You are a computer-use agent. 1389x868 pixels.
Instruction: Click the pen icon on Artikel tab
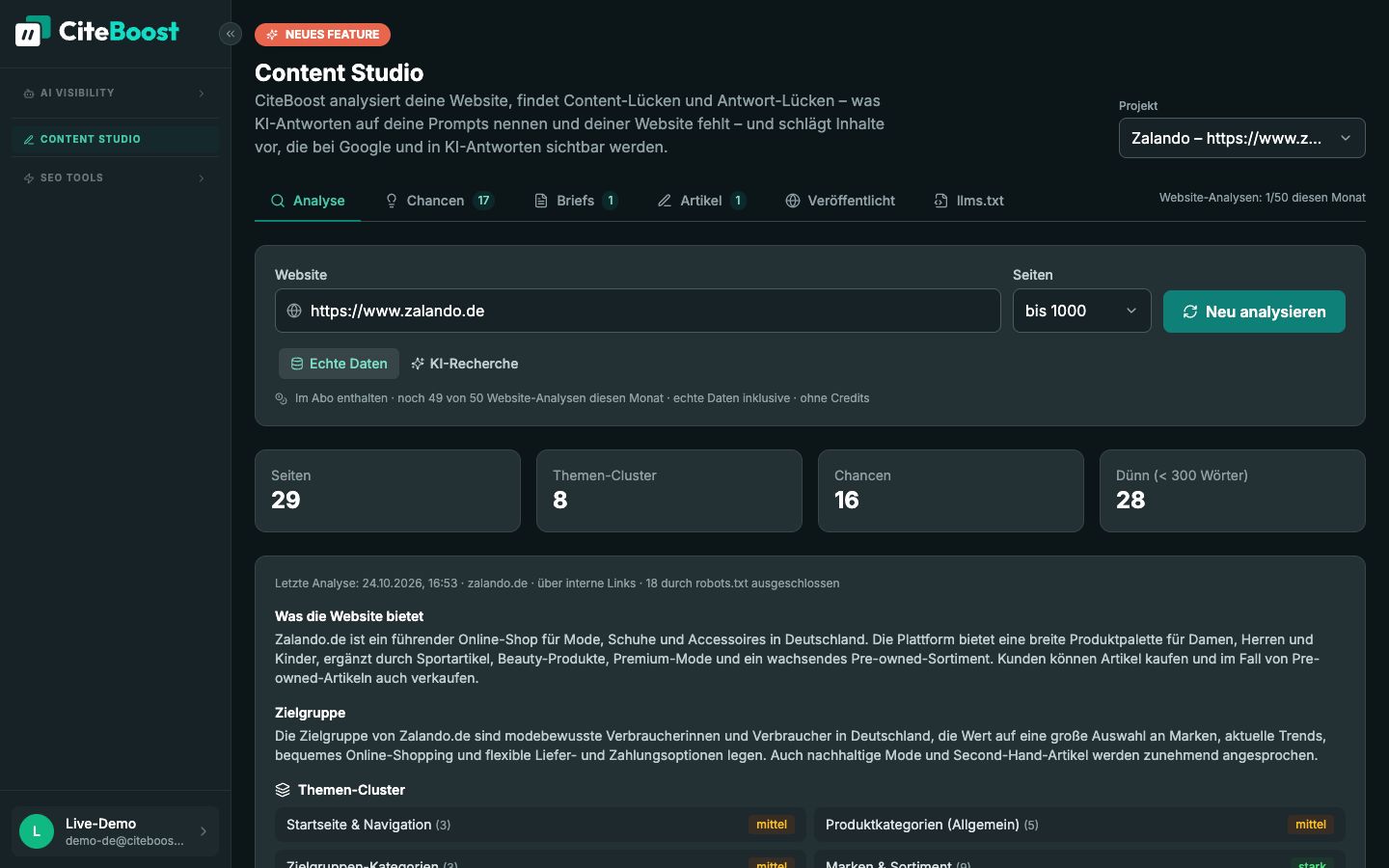click(665, 201)
